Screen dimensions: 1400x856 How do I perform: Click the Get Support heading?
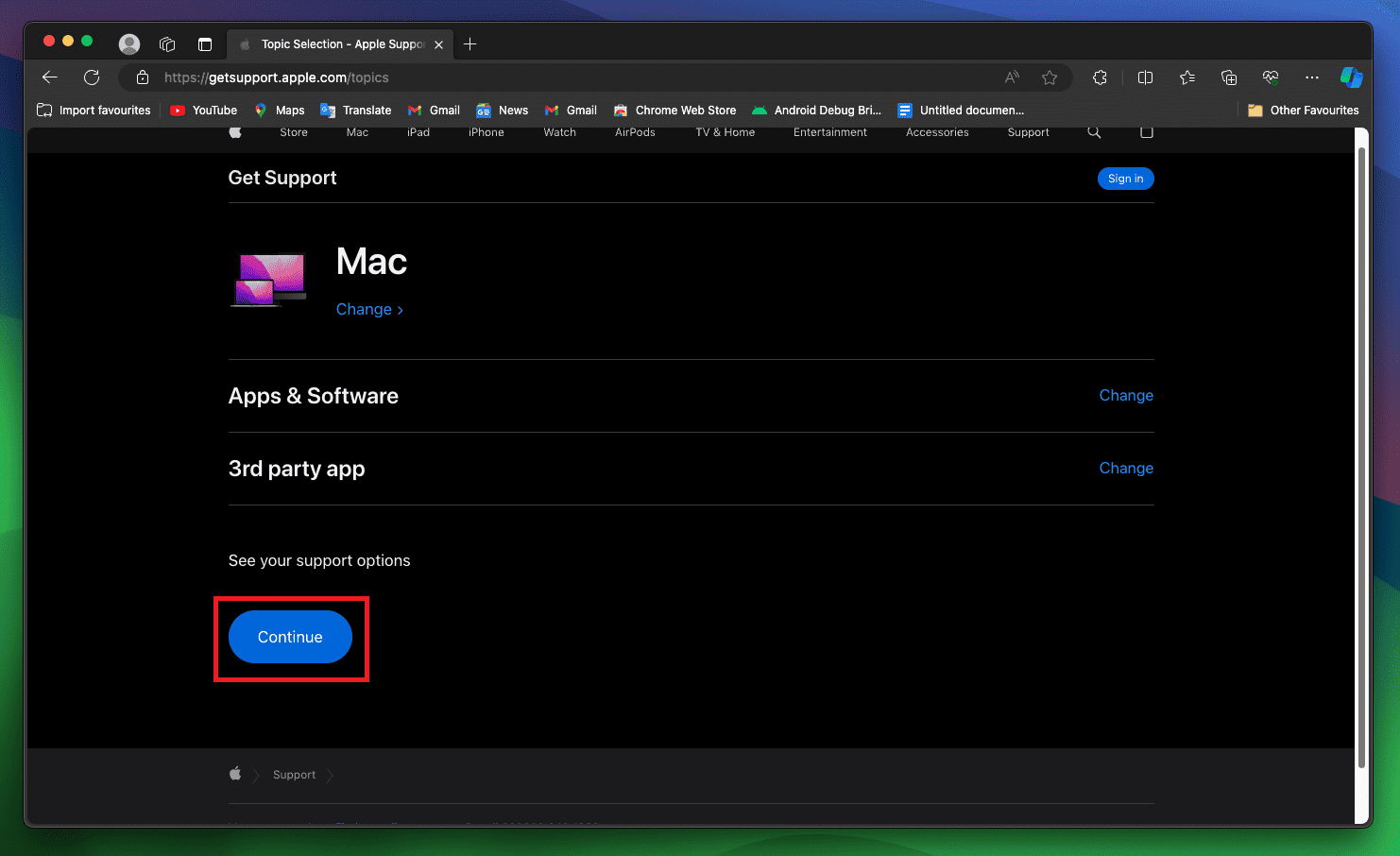pos(282,178)
